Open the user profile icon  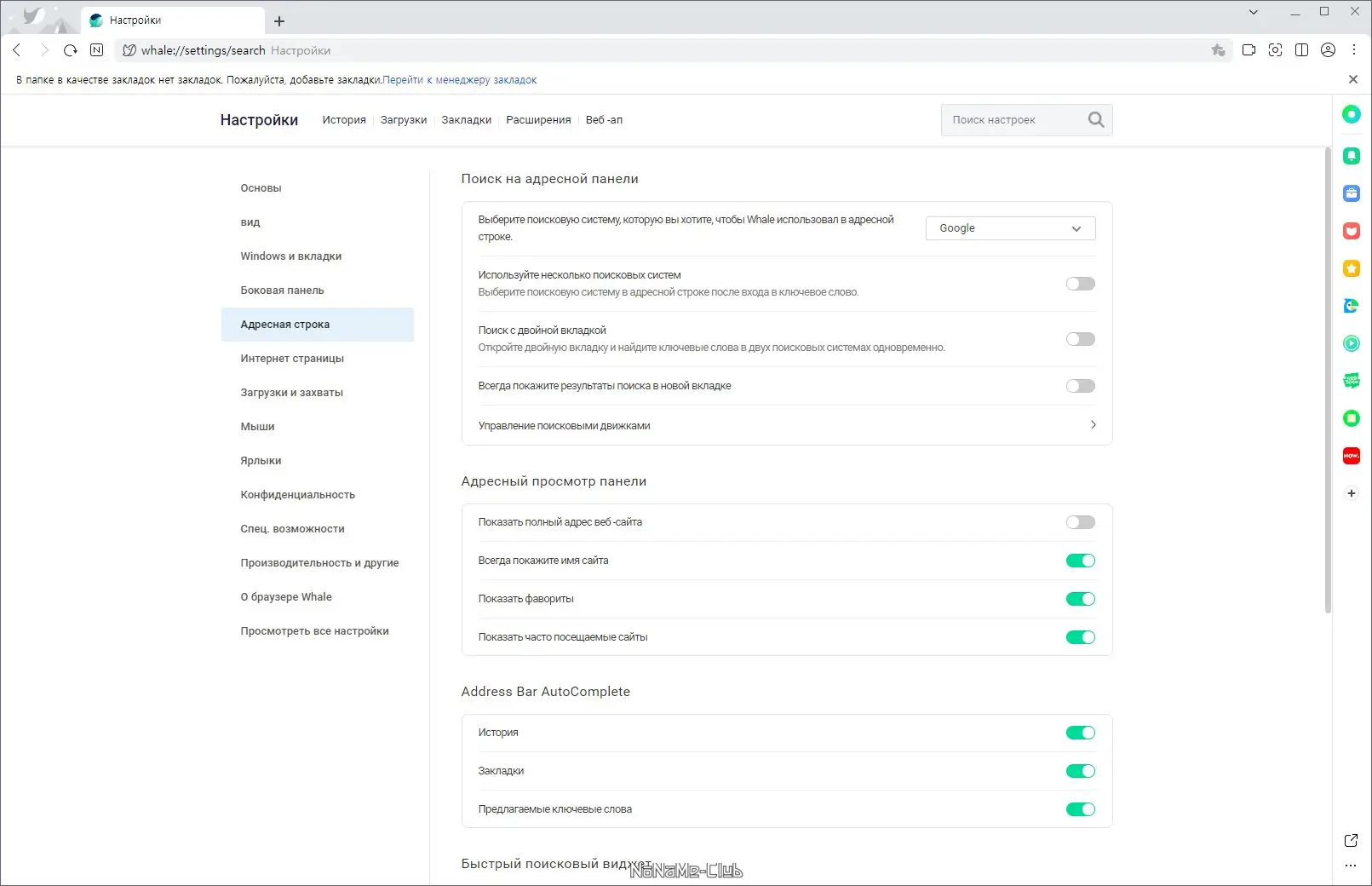pos(1328,50)
